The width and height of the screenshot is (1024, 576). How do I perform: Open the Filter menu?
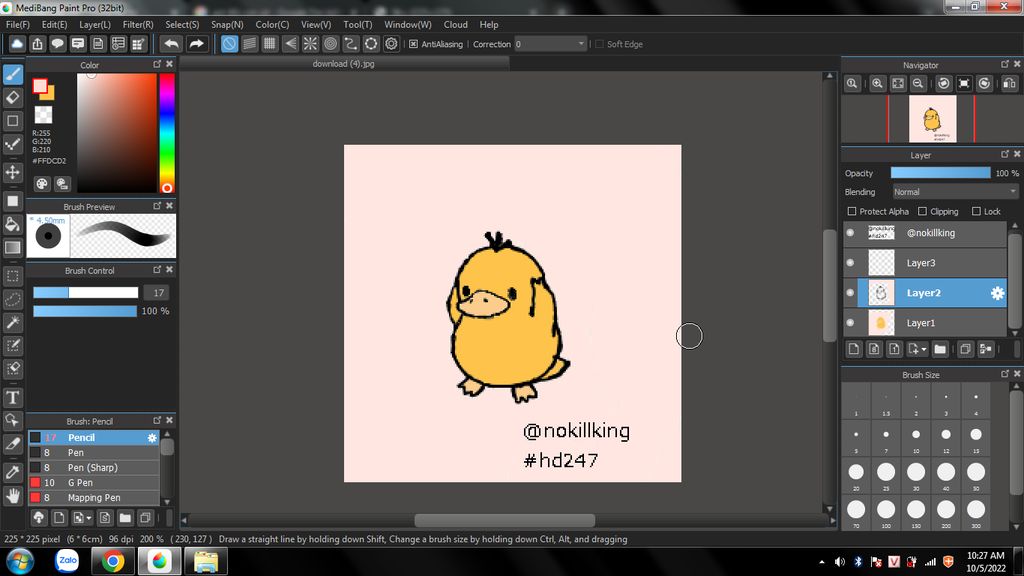coord(138,24)
